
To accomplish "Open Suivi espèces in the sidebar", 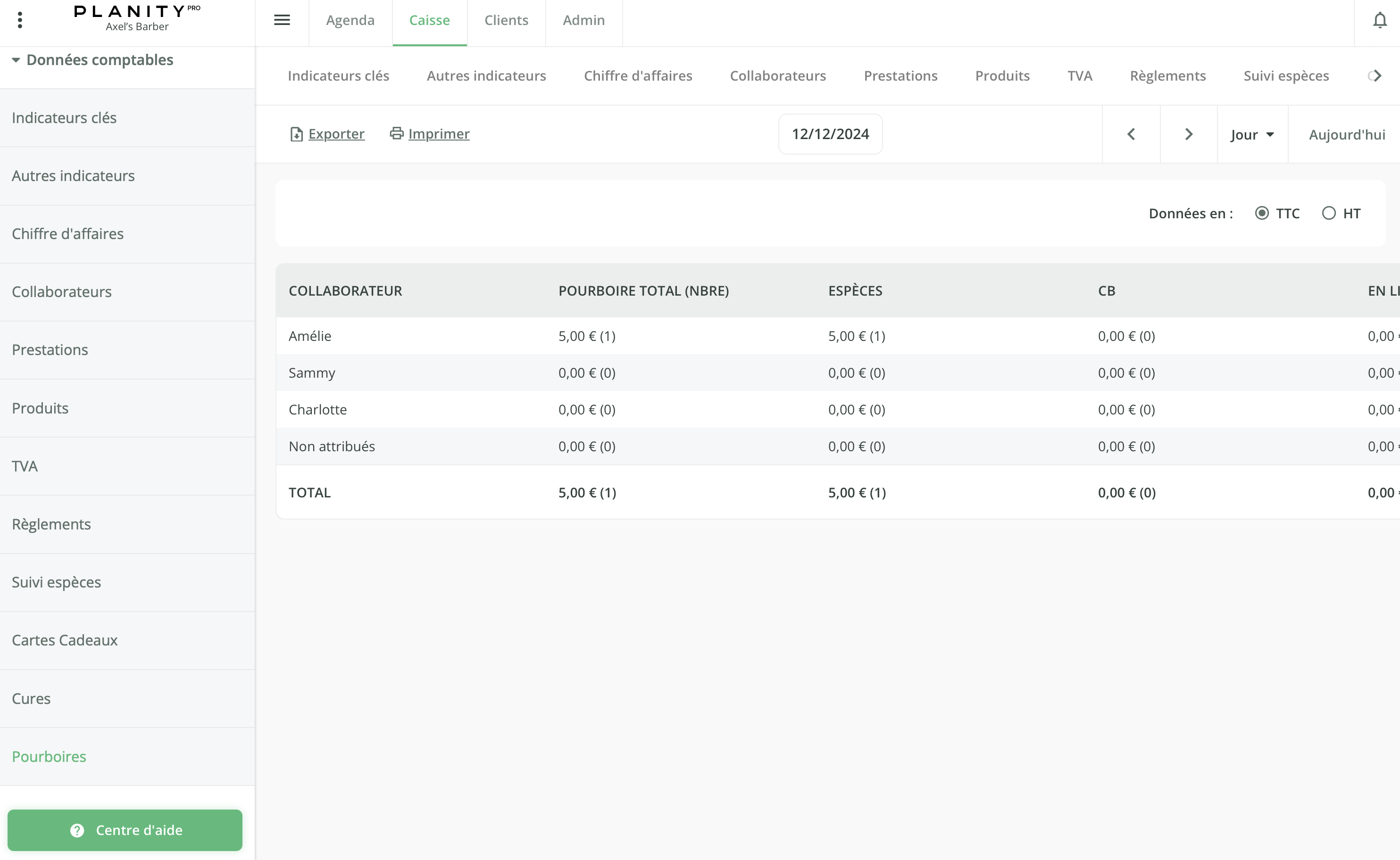I will click(x=56, y=582).
